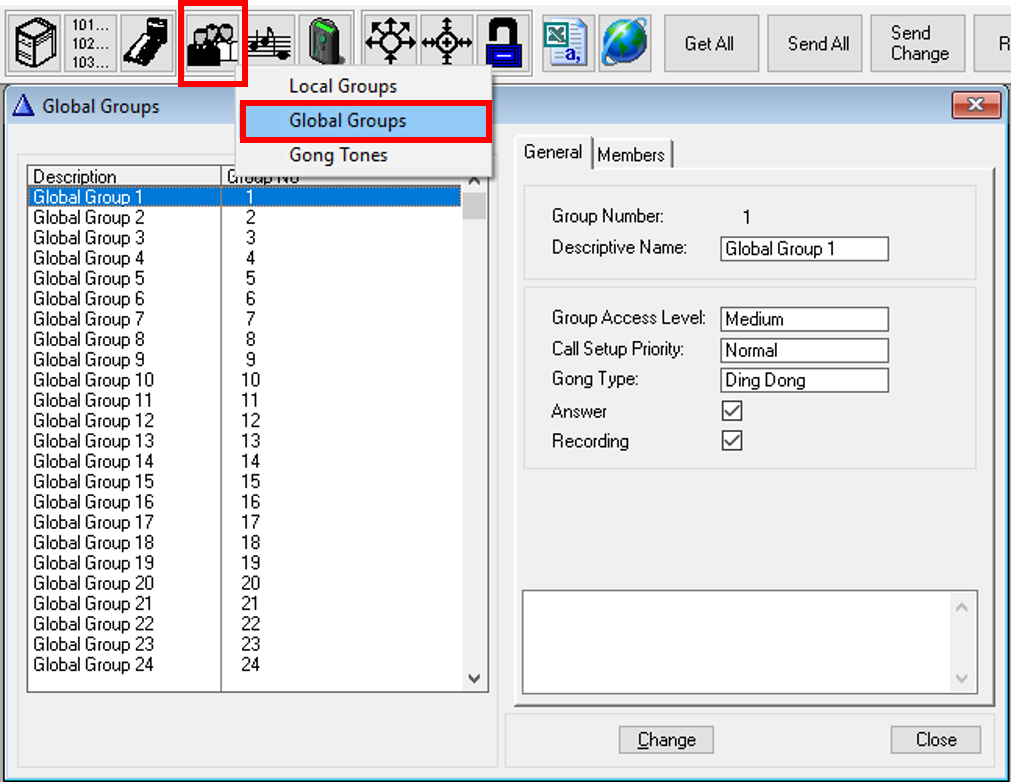Select Global Group 18 row

[x=245, y=542]
